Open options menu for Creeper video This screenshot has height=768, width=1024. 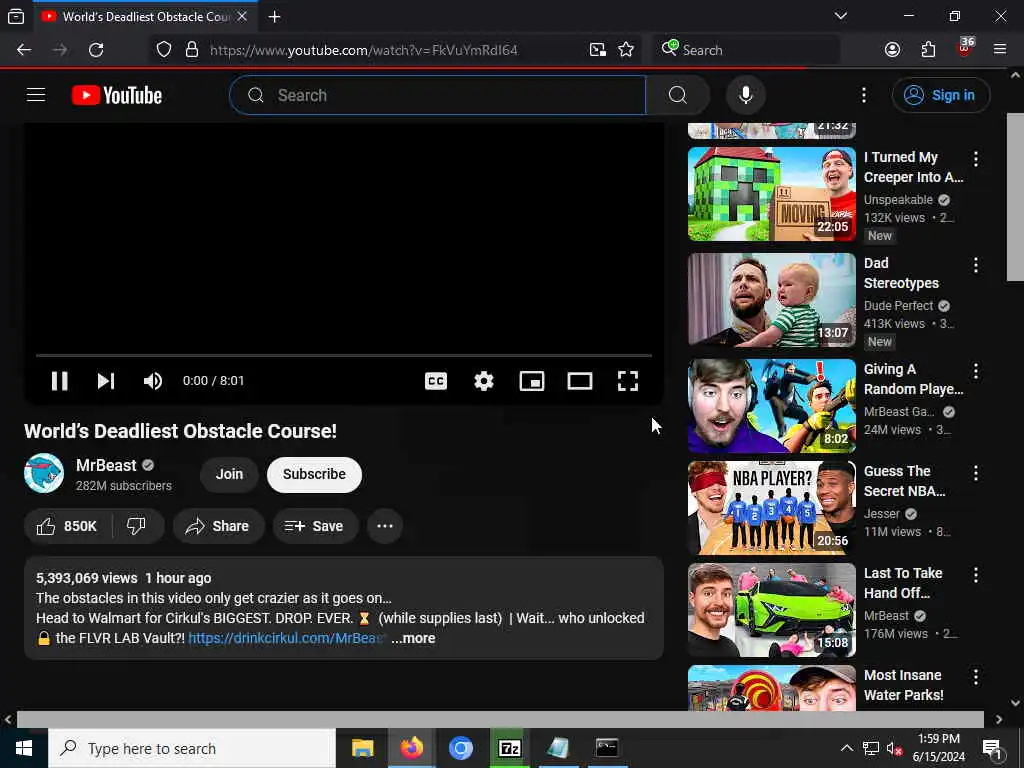click(x=976, y=159)
